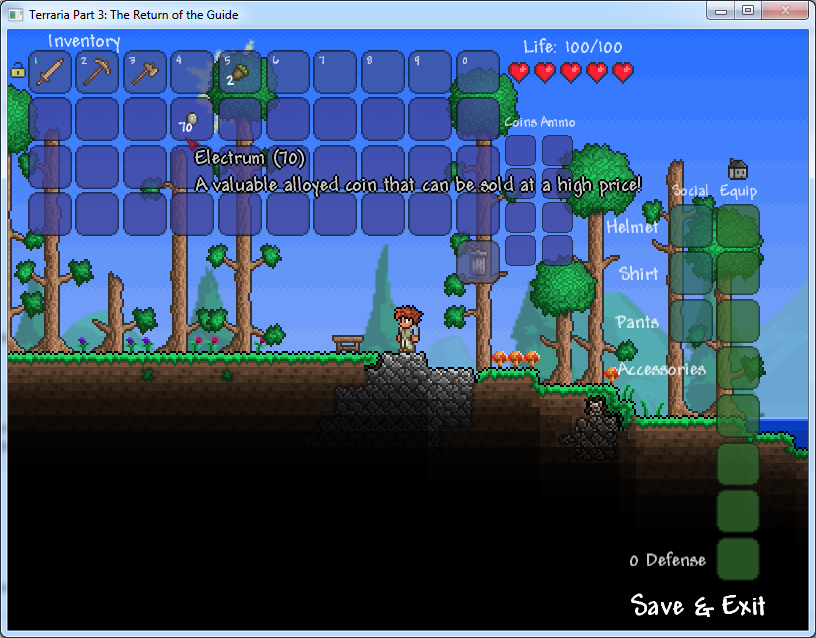Click the top ammo slot under Ammo
Screen dimensions: 816x638
coord(557,150)
